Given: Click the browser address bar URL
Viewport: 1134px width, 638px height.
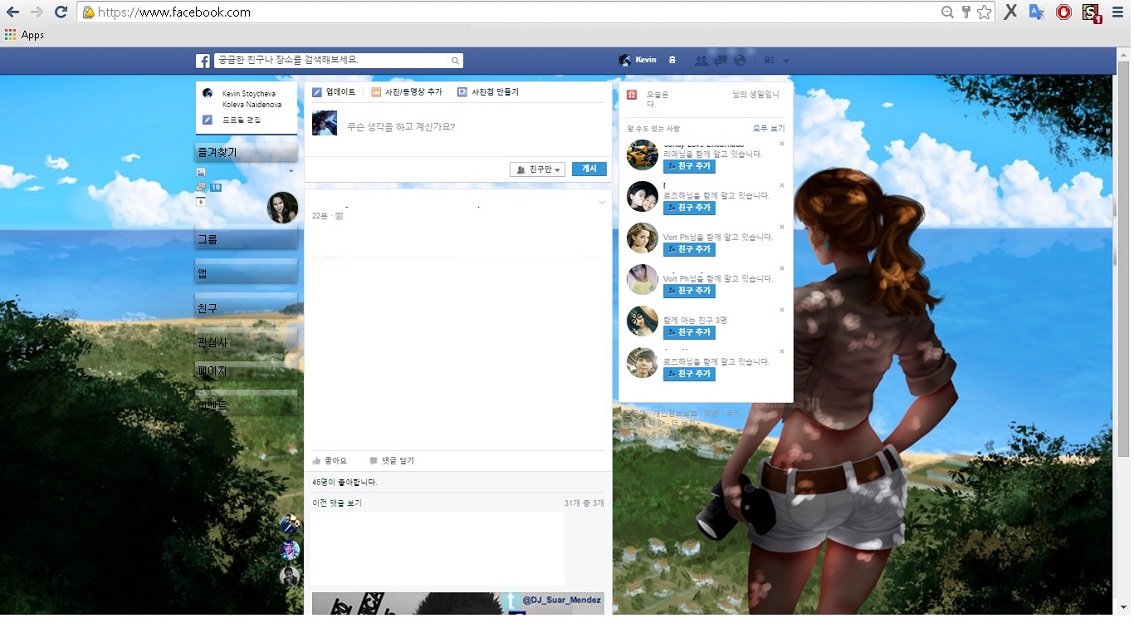Looking at the screenshot, I should coord(174,12).
